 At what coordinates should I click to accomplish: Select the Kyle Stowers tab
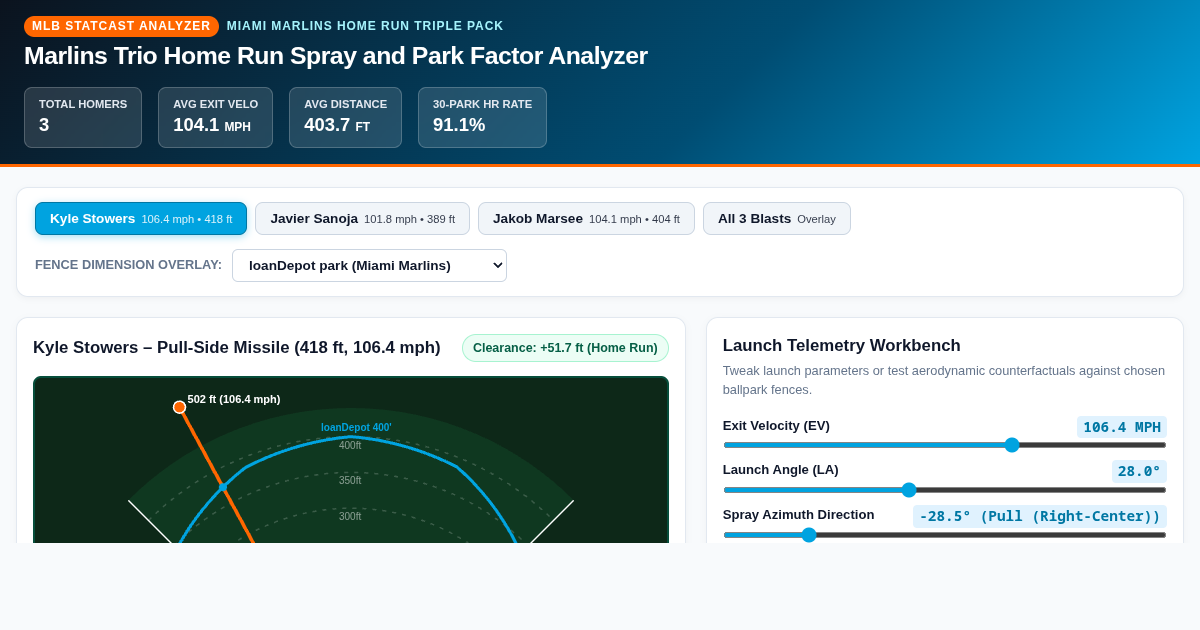pos(141,218)
